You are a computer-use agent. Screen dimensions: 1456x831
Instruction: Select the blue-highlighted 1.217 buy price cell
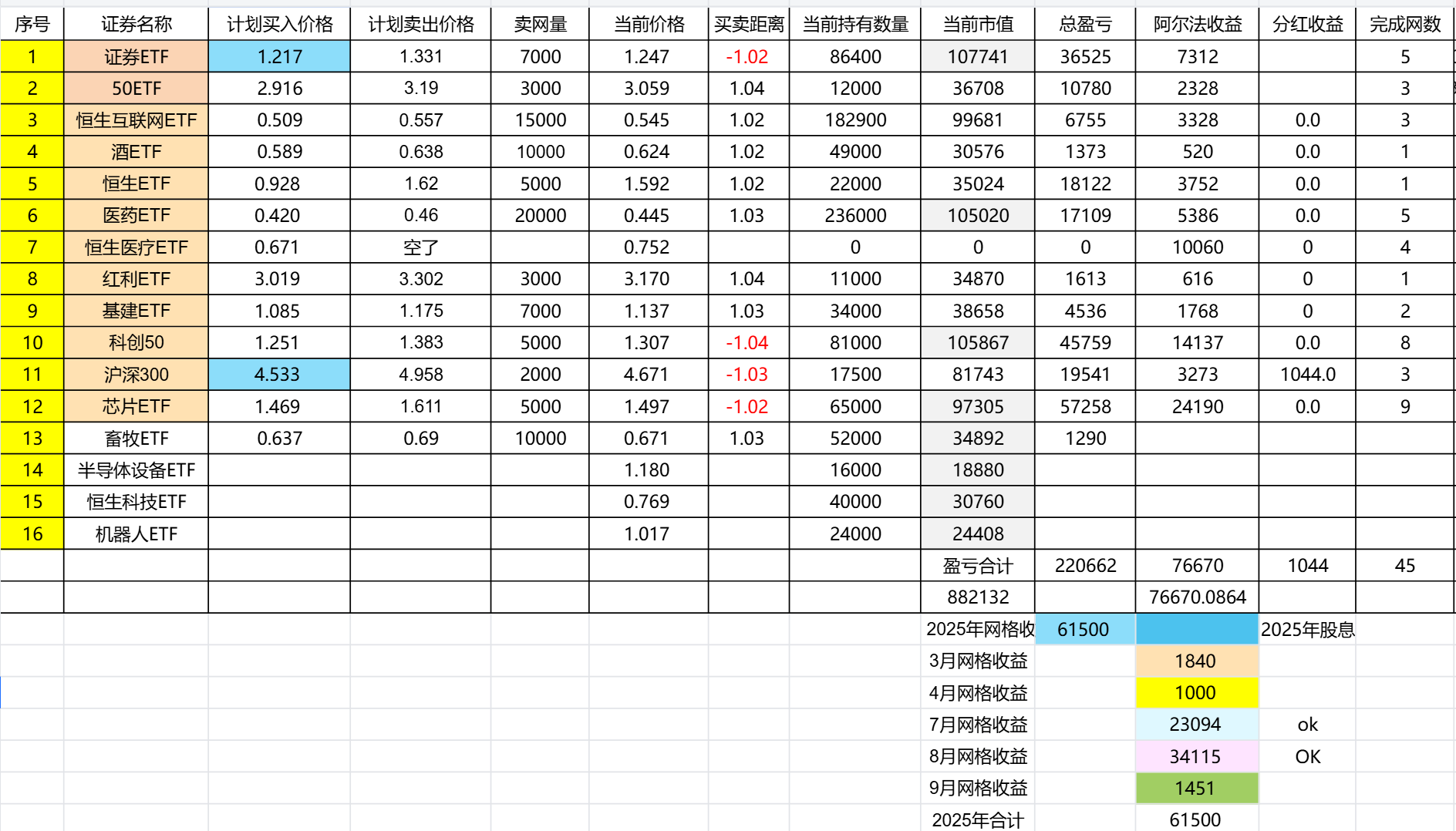[279, 56]
